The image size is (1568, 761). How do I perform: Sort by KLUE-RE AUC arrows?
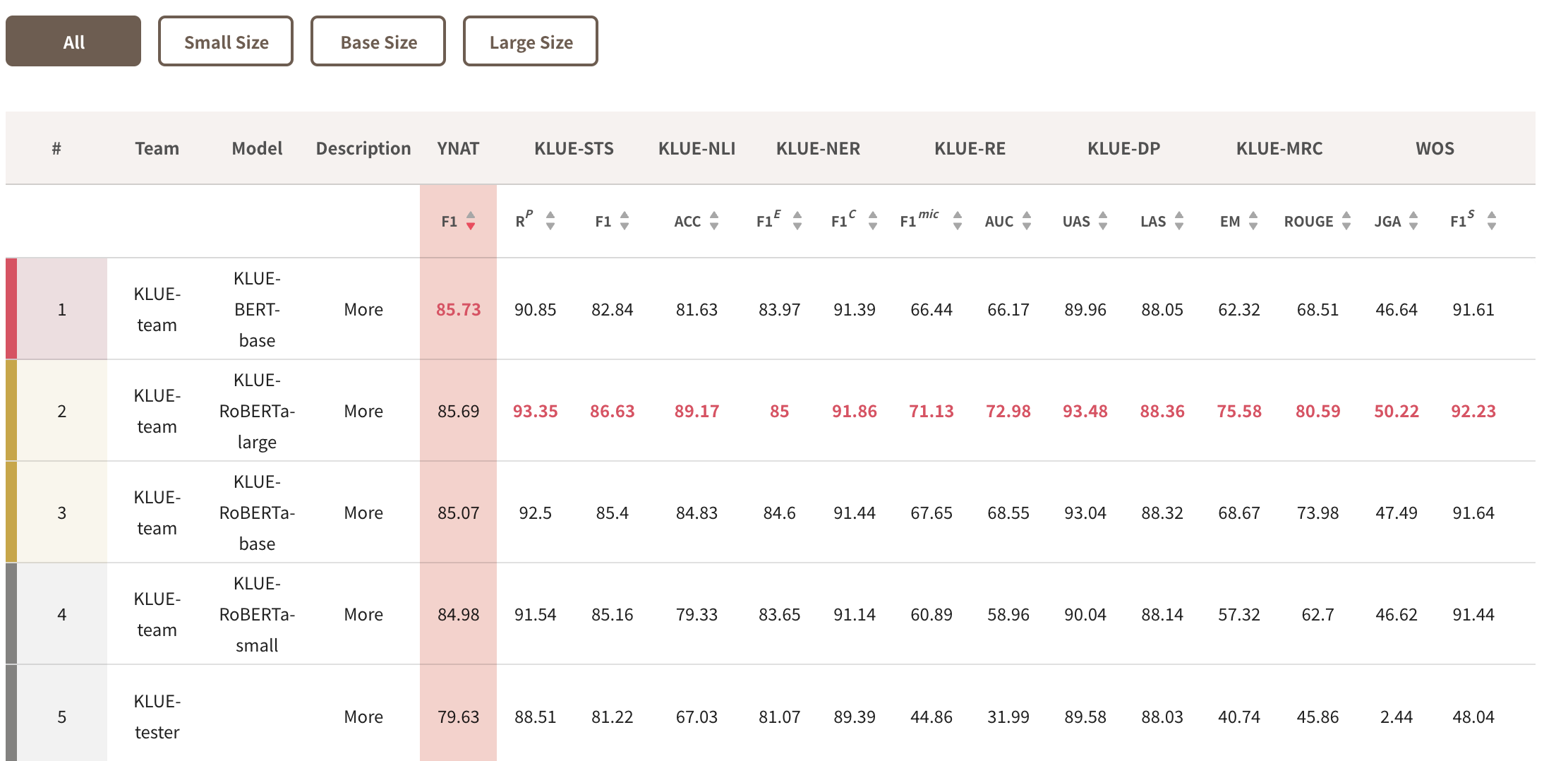pyautogui.click(x=1027, y=221)
